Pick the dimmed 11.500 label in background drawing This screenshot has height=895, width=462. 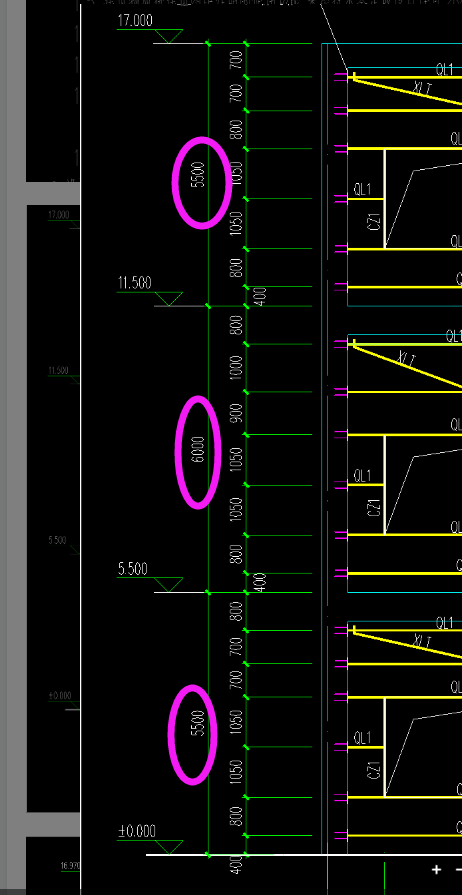tap(58, 371)
